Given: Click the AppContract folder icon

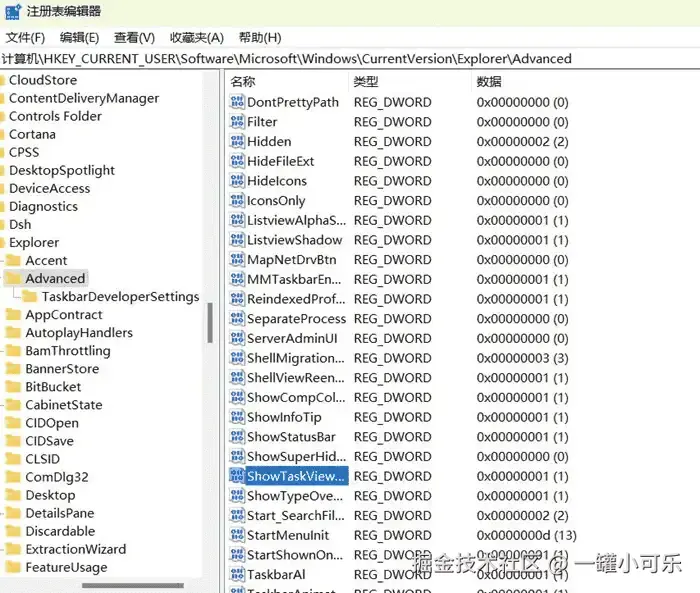Looking at the screenshot, I should pyautogui.click(x=13, y=314).
